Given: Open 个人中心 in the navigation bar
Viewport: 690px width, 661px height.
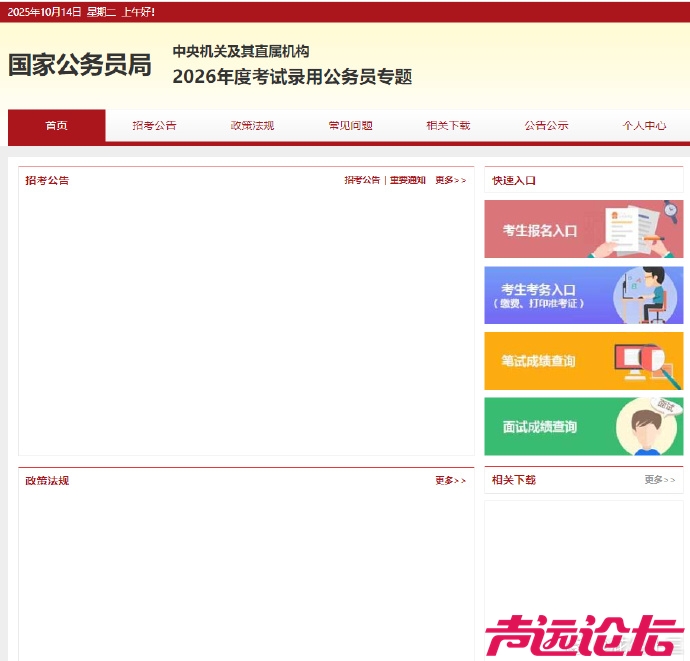Looking at the screenshot, I should click(644, 125).
